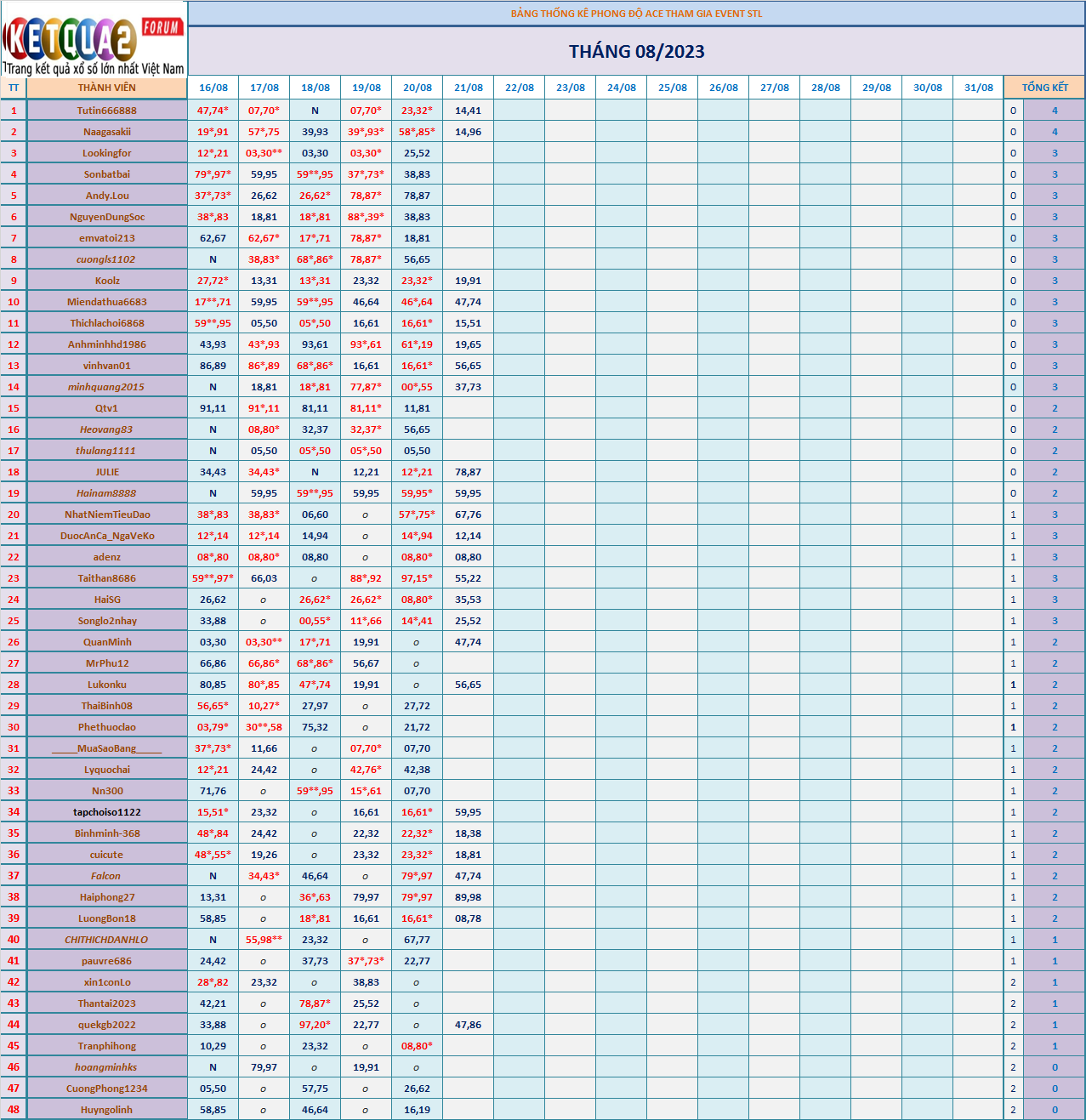Select member name Koolz
The image size is (1086, 1120).
point(107,281)
